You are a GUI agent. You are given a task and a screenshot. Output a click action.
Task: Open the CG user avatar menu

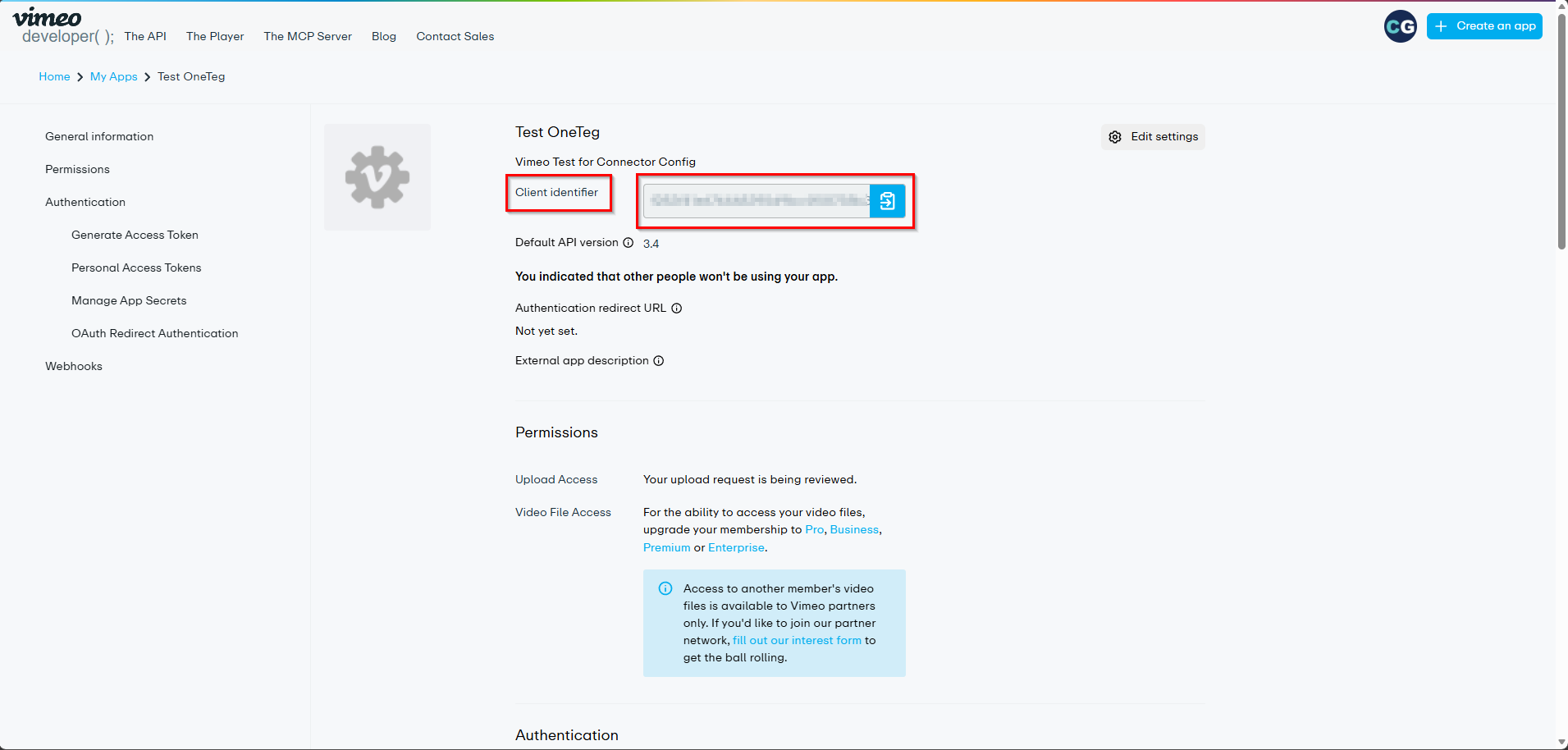click(x=1400, y=26)
